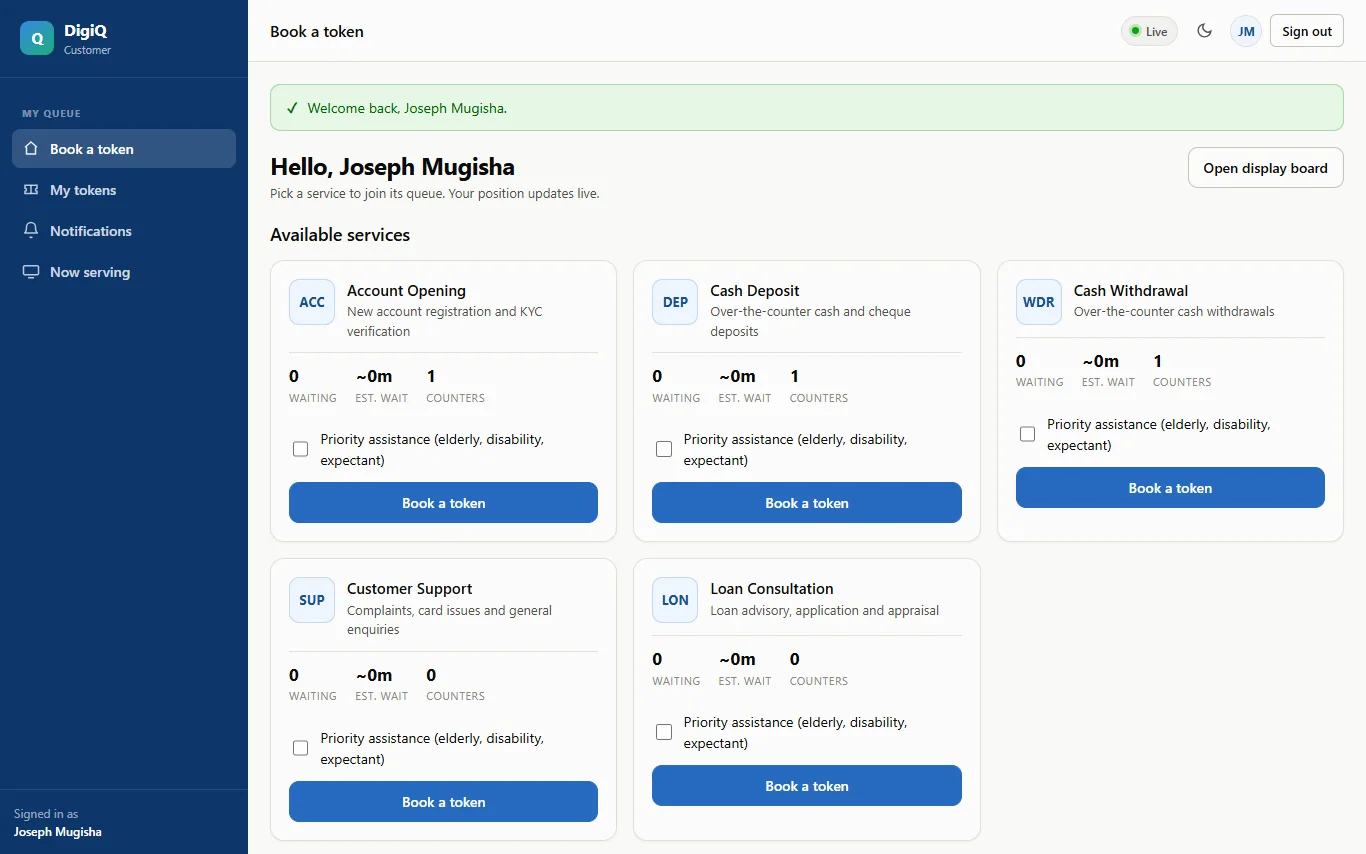Enable priority assistance for Account Opening
1366x854 pixels.
click(300, 449)
